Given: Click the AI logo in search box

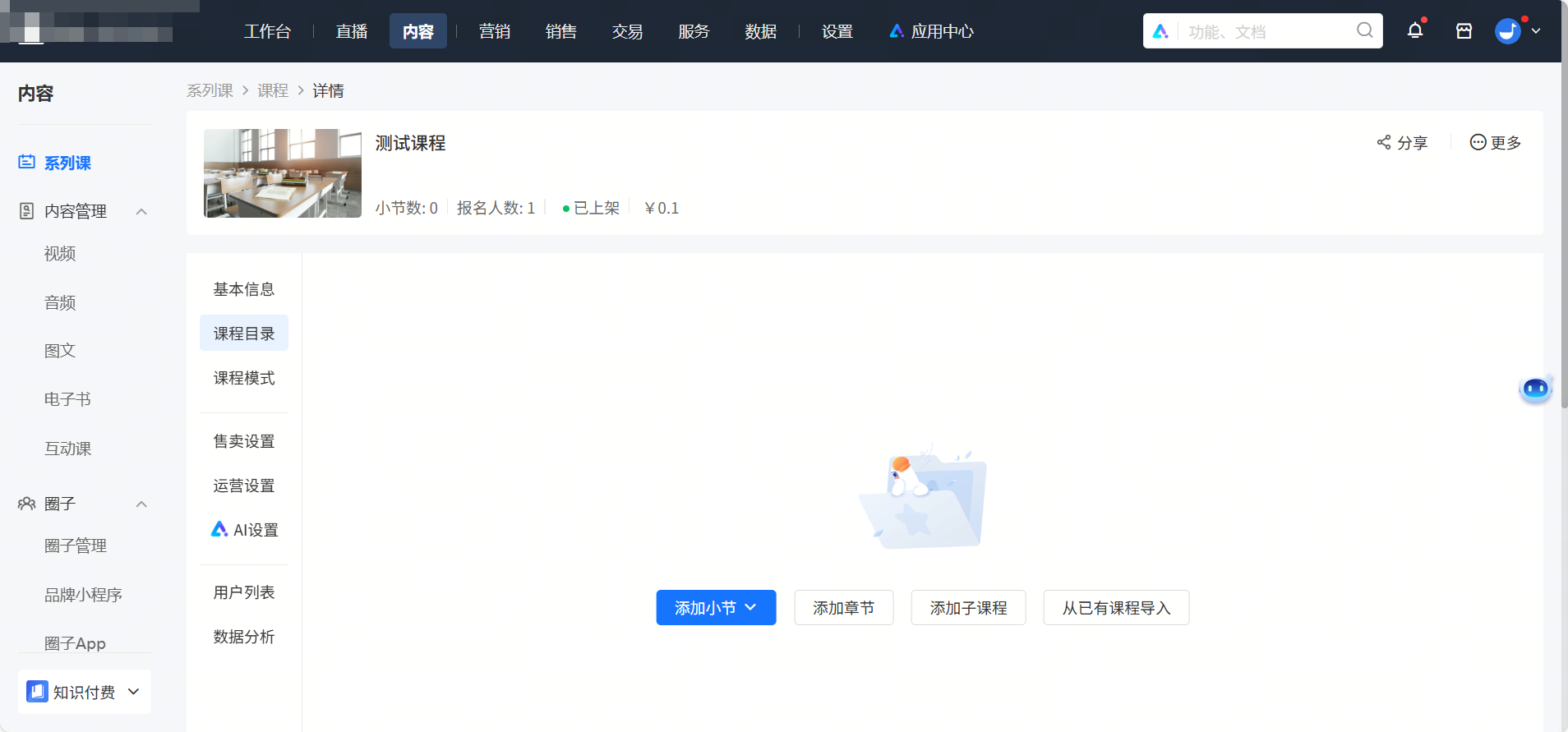Looking at the screenshot, I should pos(1160,31).
